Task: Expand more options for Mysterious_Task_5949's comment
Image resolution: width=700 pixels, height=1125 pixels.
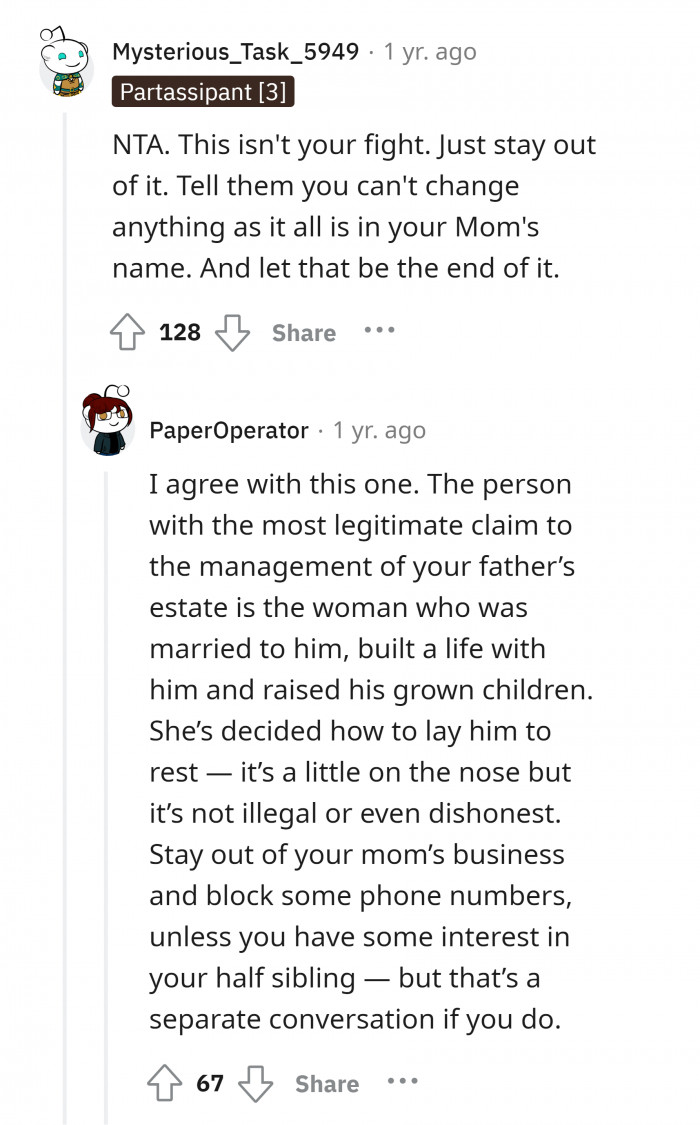Action: [379, 332]
